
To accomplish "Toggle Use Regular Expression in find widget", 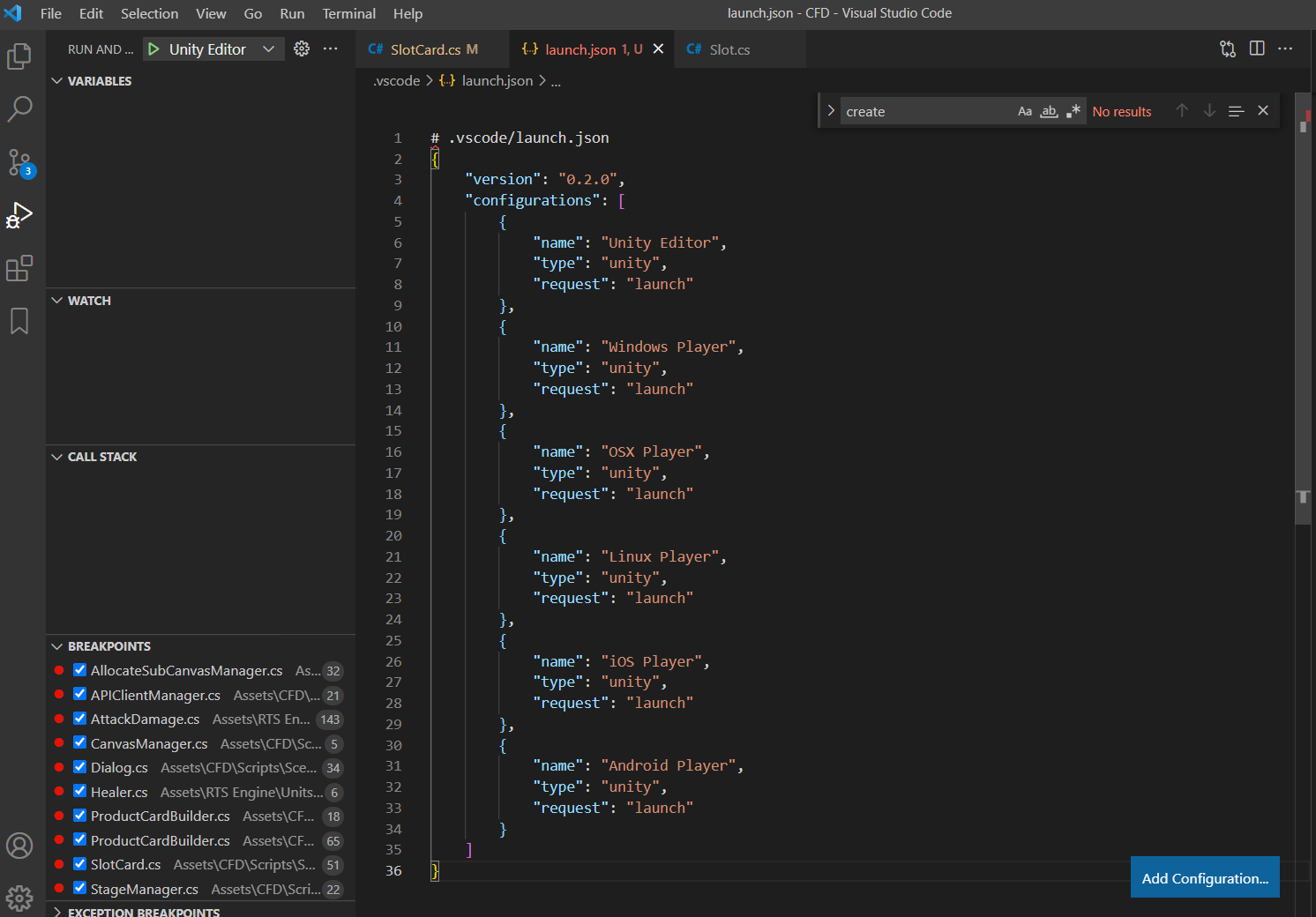I will click(1073, 111).
